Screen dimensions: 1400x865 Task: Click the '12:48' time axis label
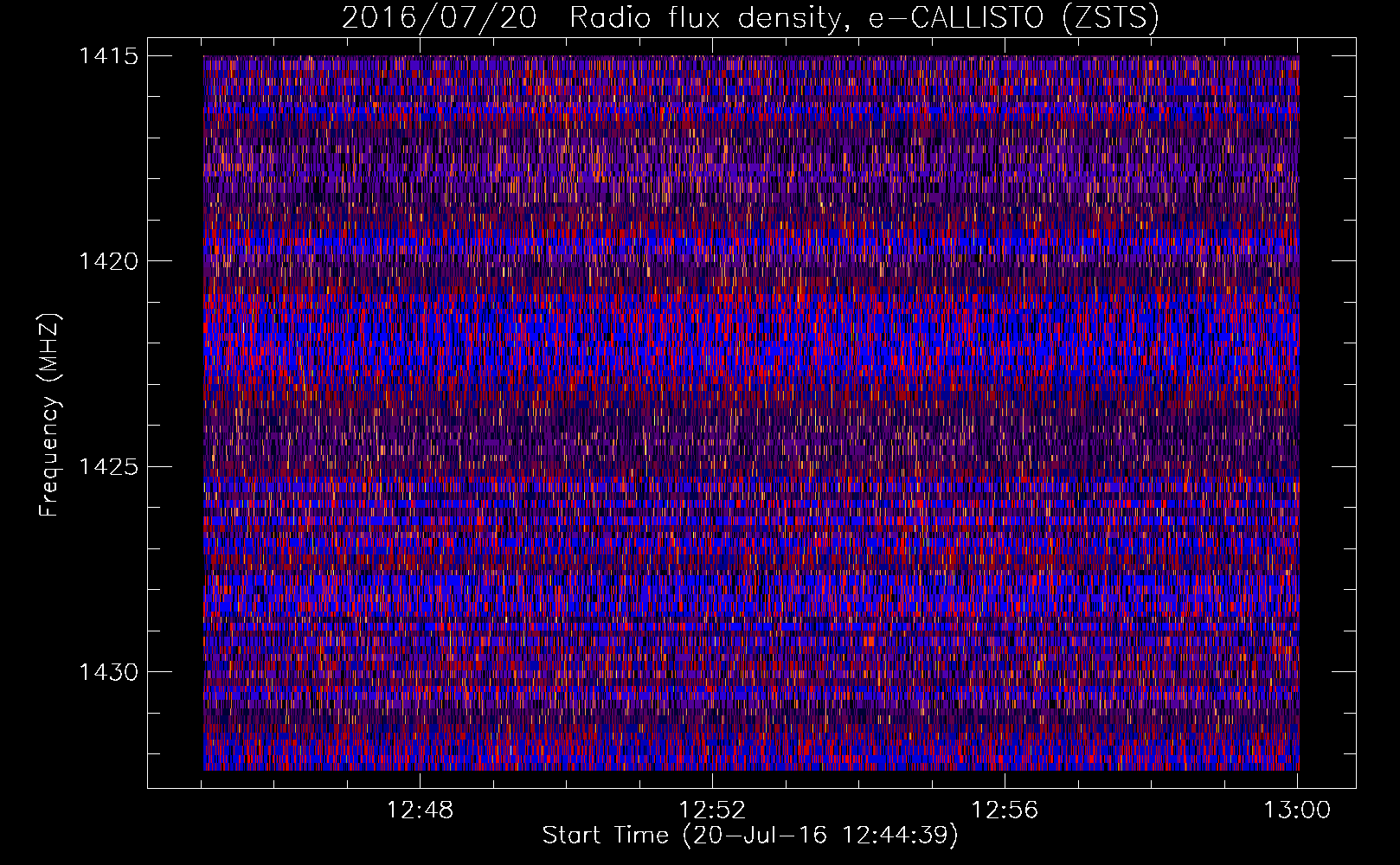coord(420,811)
